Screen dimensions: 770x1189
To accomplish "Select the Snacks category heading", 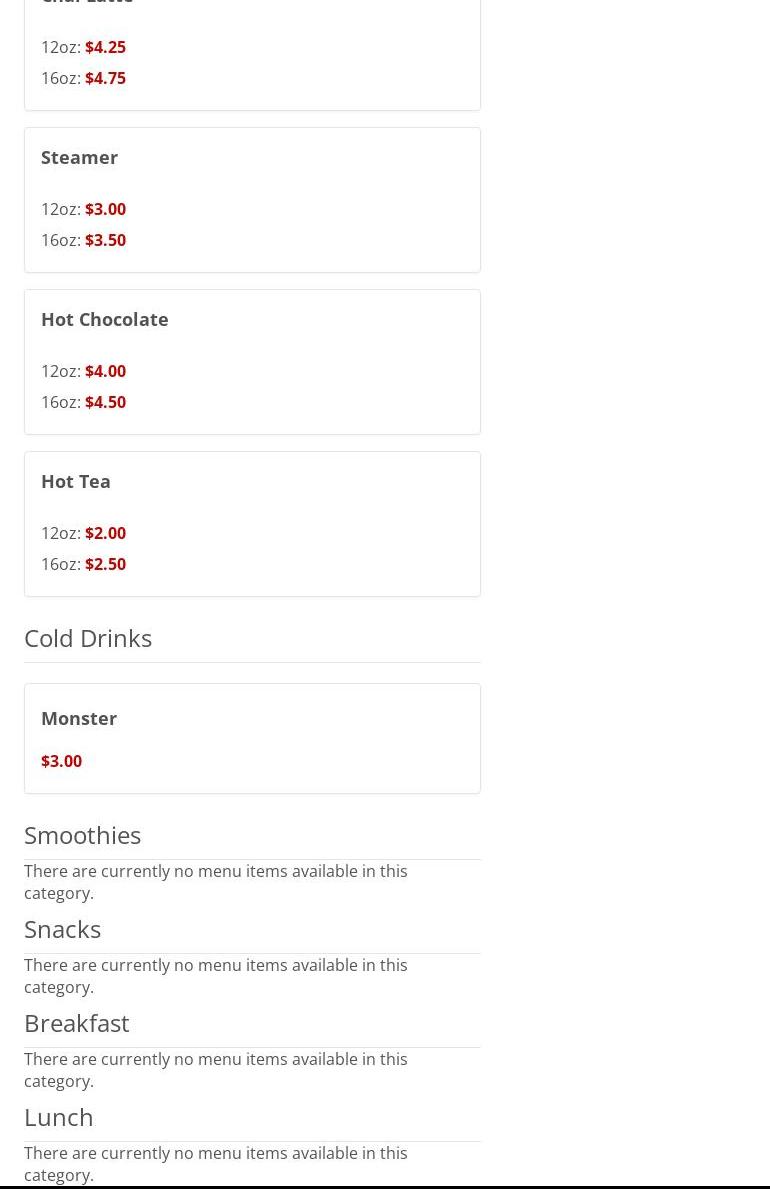I will pos(62,929).
